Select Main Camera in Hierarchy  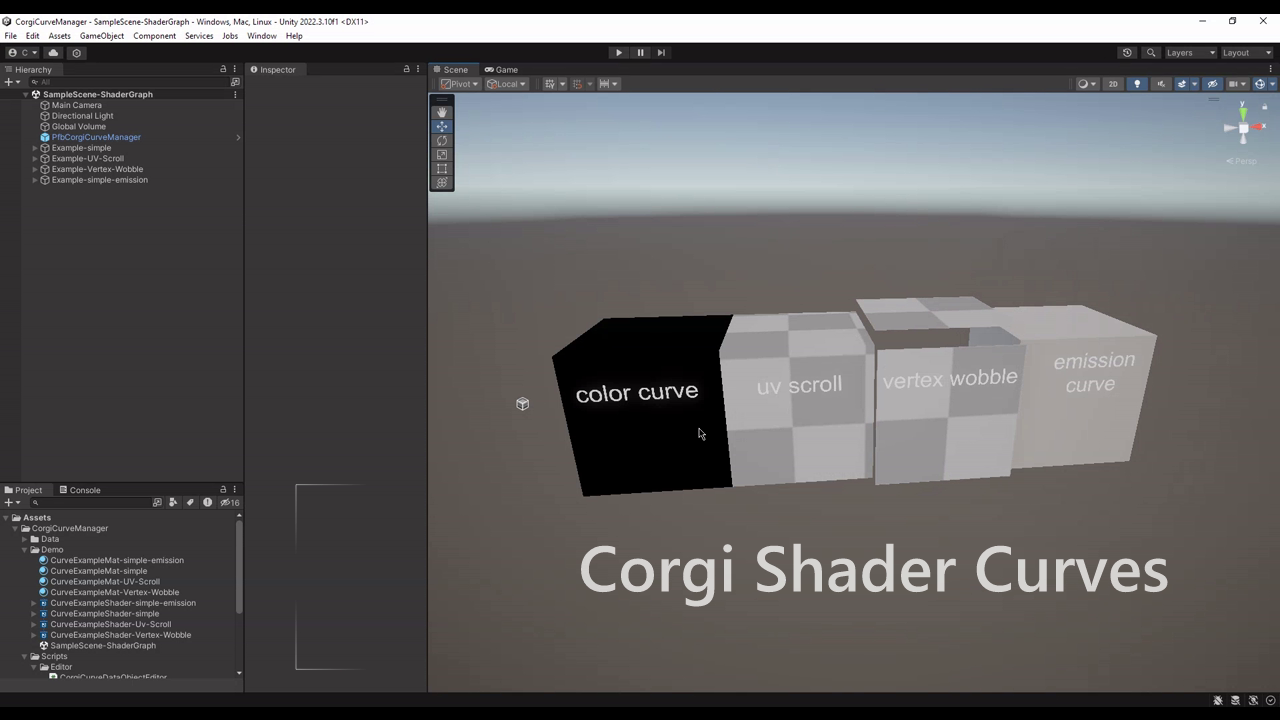(76, 105)
